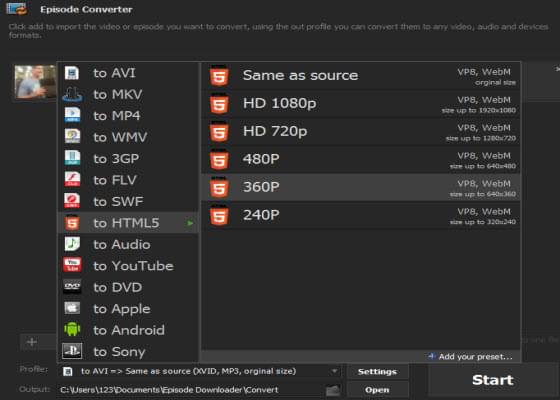
Task: Choose the to Audio format
Action: (x=128, y=244)
